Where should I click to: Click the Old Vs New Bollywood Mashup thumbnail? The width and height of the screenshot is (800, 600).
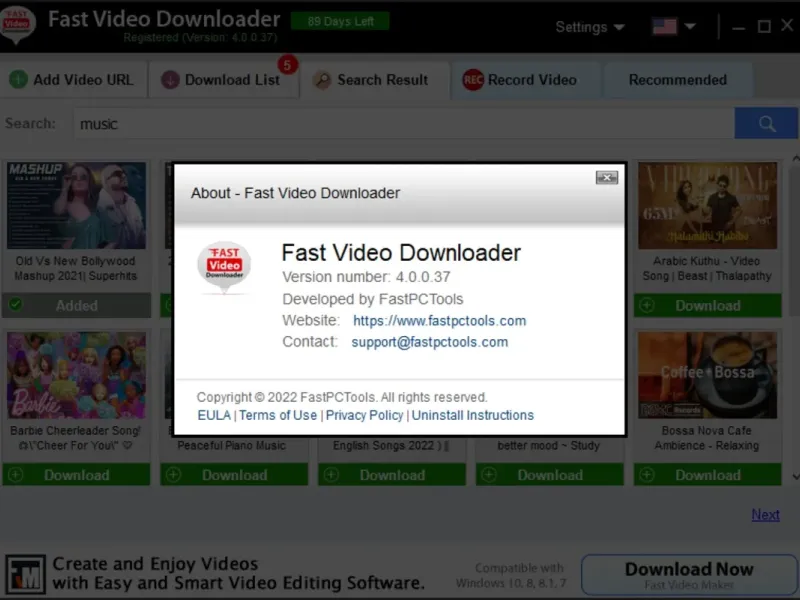coord(77,206)
